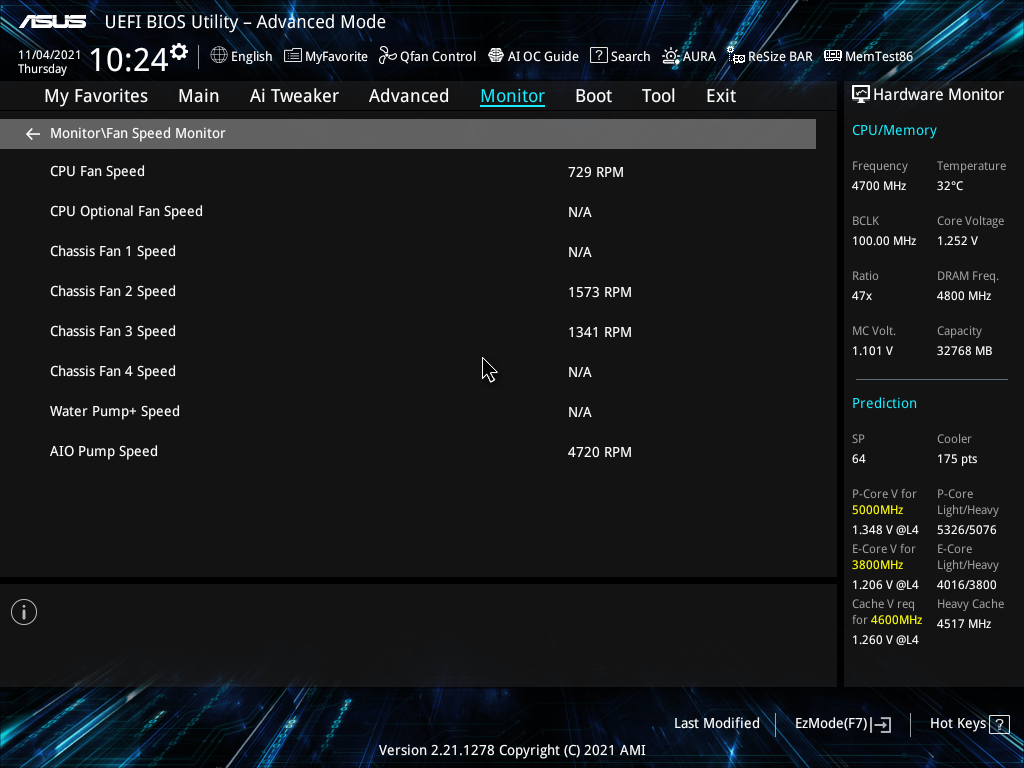The image size is (1024, 768).
Task: Select the Monitor tab
Action: pyautogui.click(x=513, y=96)
